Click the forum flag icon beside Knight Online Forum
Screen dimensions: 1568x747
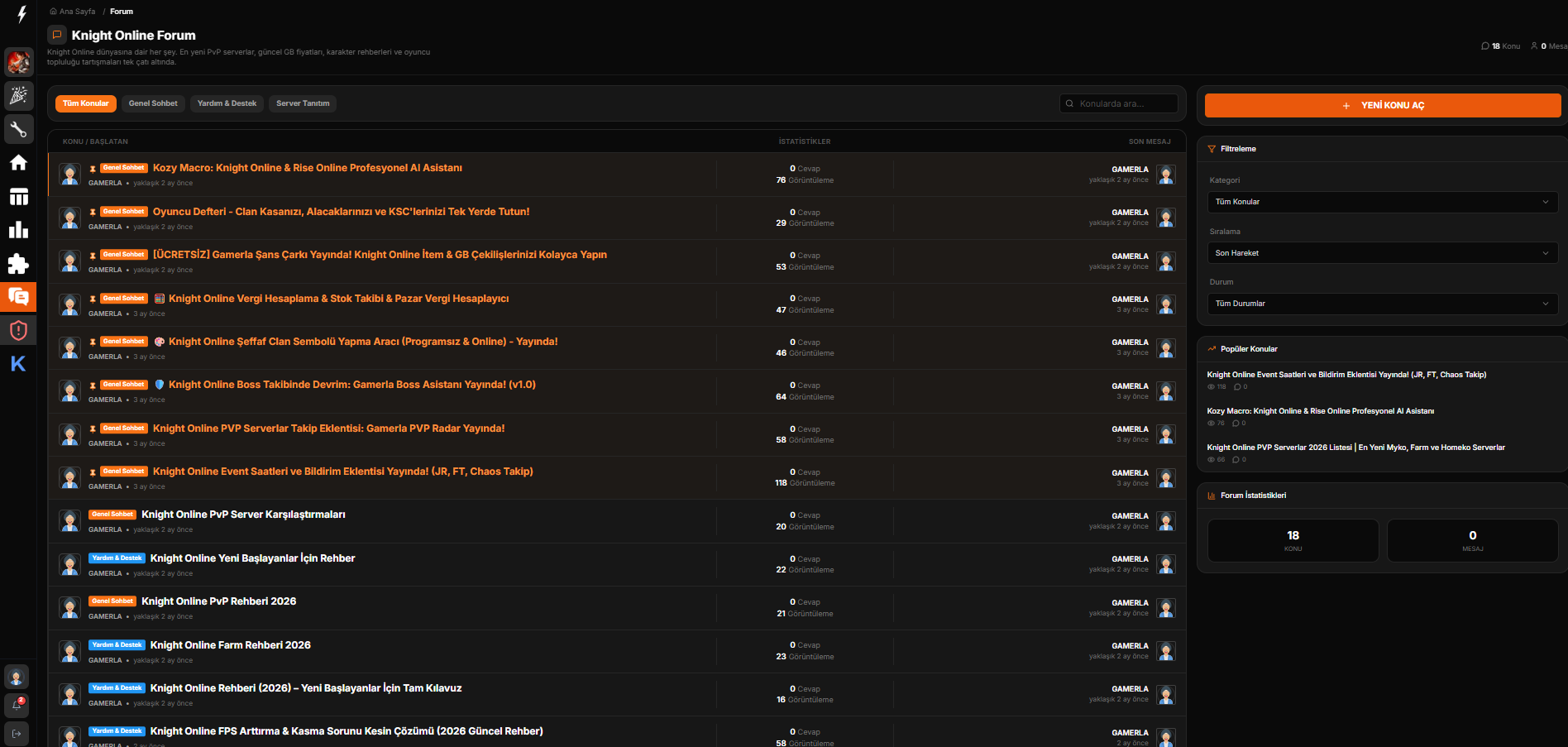[x=57, y=35]
